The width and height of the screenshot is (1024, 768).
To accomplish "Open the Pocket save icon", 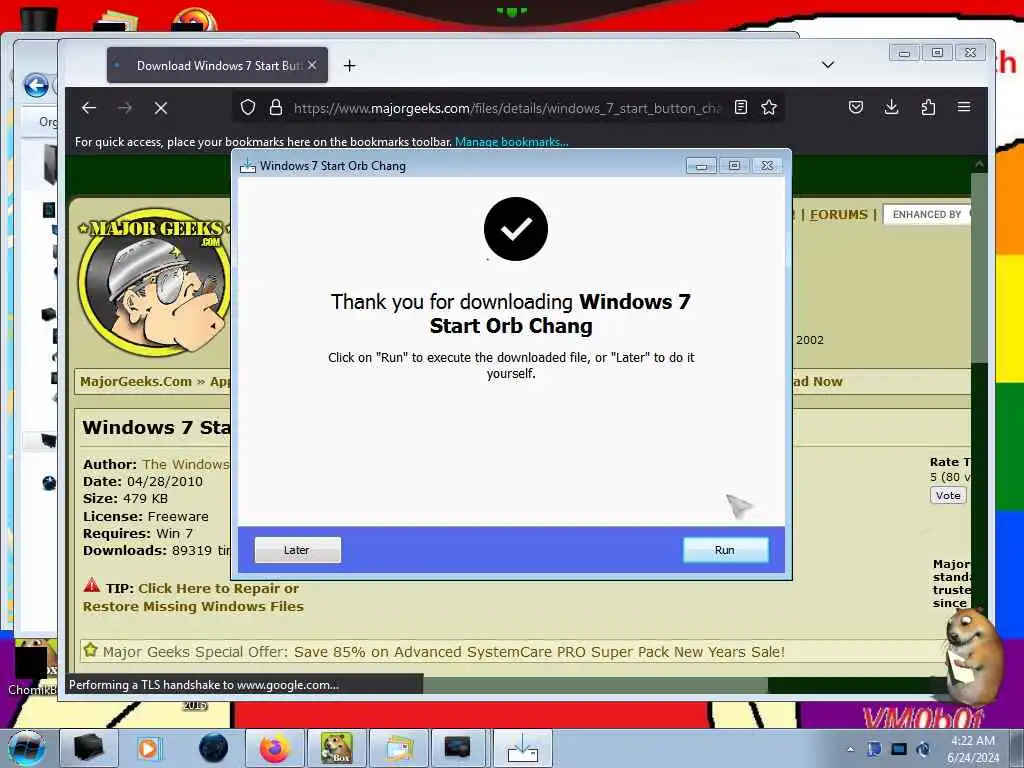I will [x=856, y=107].
